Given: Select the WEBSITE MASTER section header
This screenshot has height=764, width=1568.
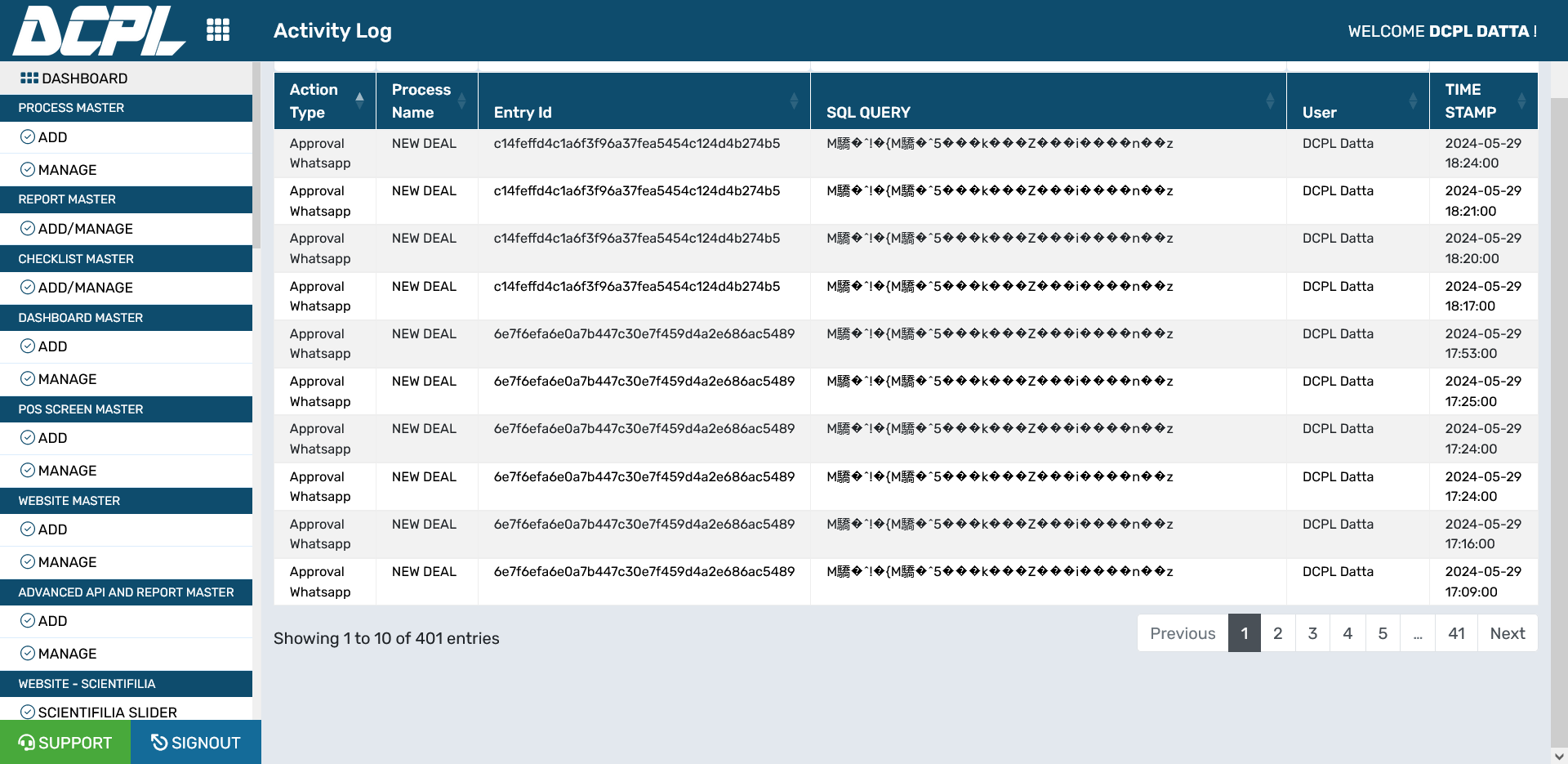Looking at the screenshot, I should coord(126,501).
